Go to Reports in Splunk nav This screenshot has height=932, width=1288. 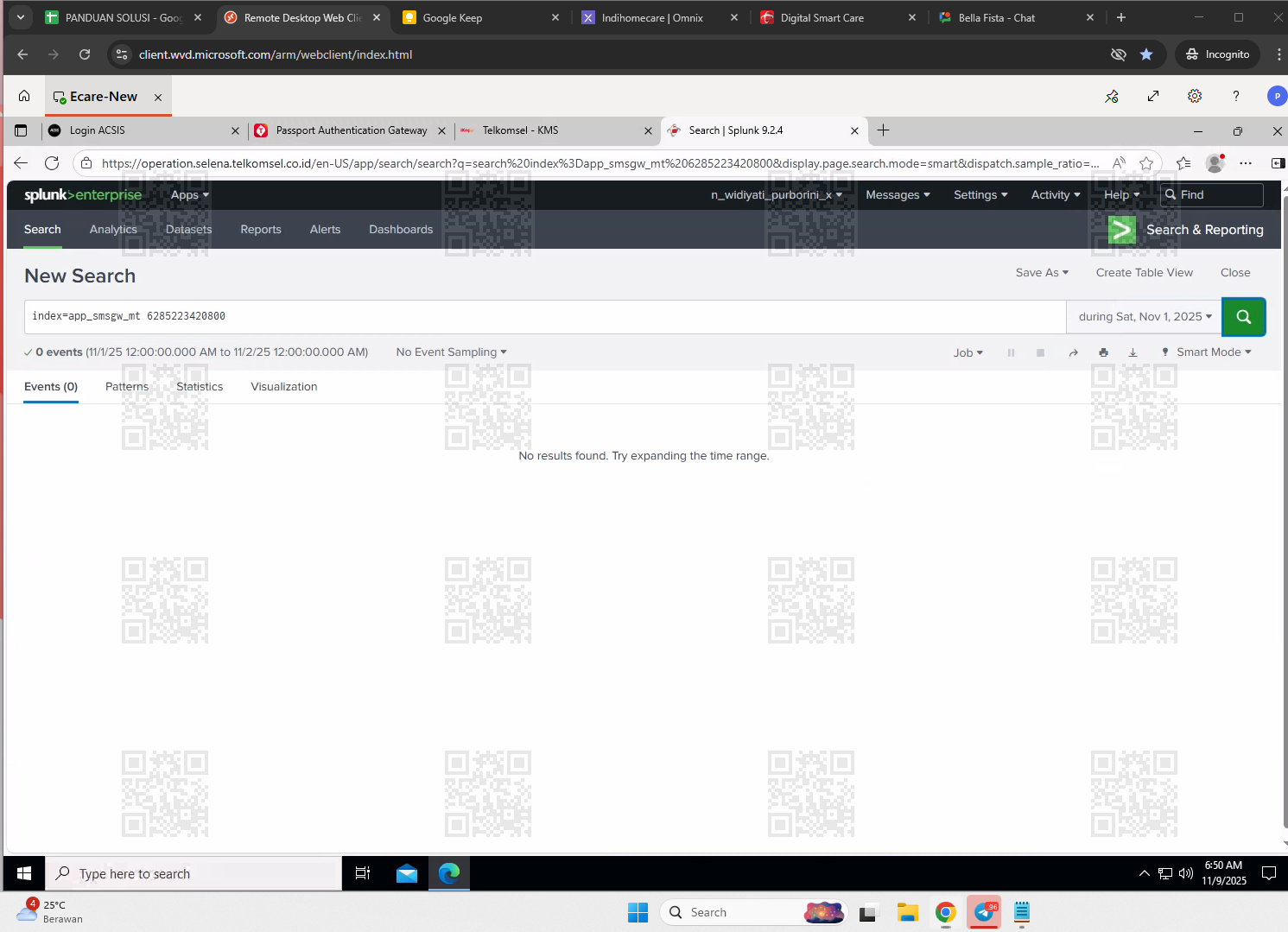coord(261,230)
